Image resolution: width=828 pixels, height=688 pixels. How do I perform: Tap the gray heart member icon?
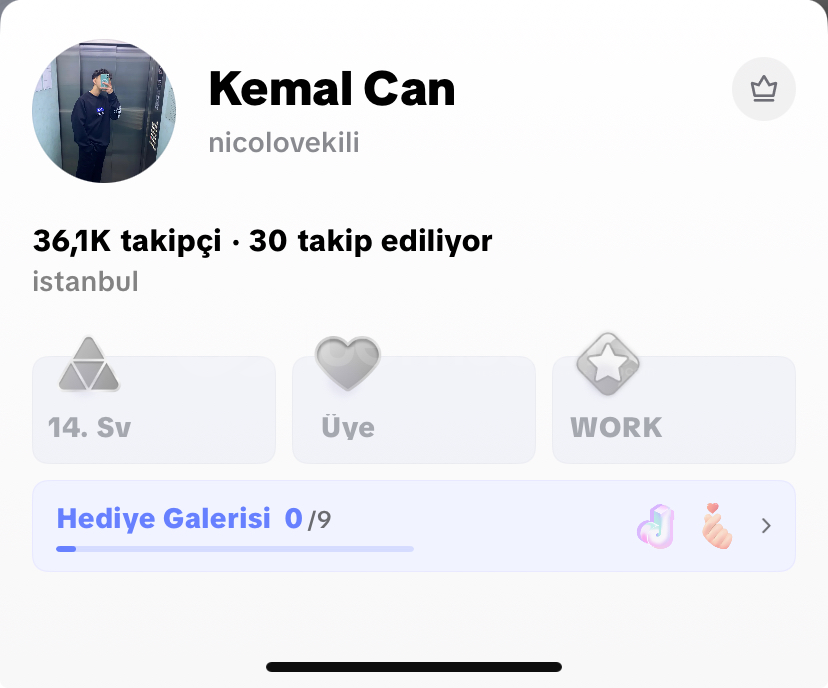coord(347,363)
